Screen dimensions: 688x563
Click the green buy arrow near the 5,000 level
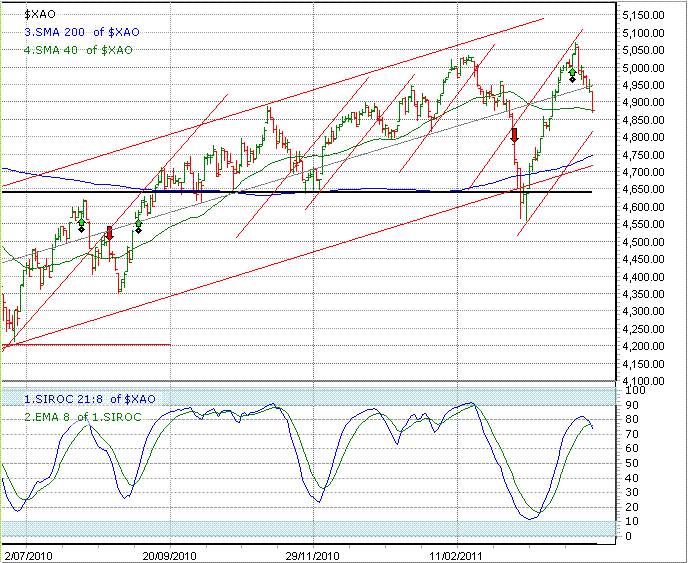572,72
